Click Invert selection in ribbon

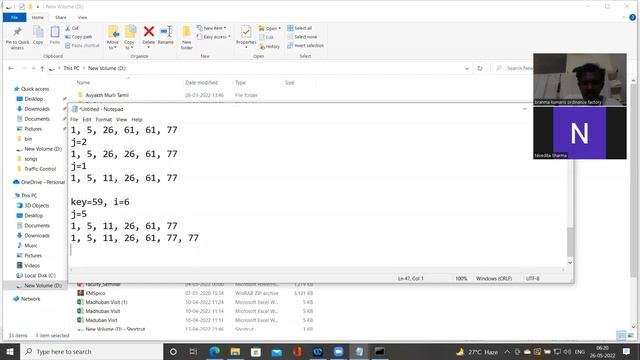click(305, 45)
